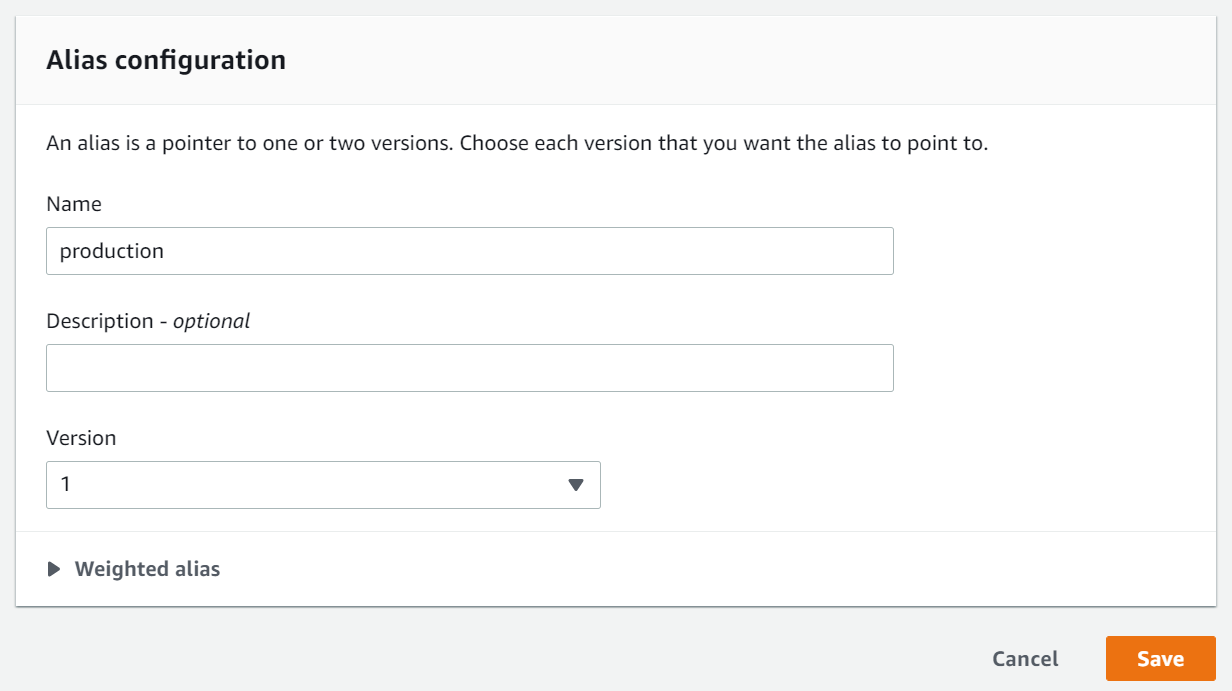
Task: Click the Alias configuration heading
Action: [166, 60]
